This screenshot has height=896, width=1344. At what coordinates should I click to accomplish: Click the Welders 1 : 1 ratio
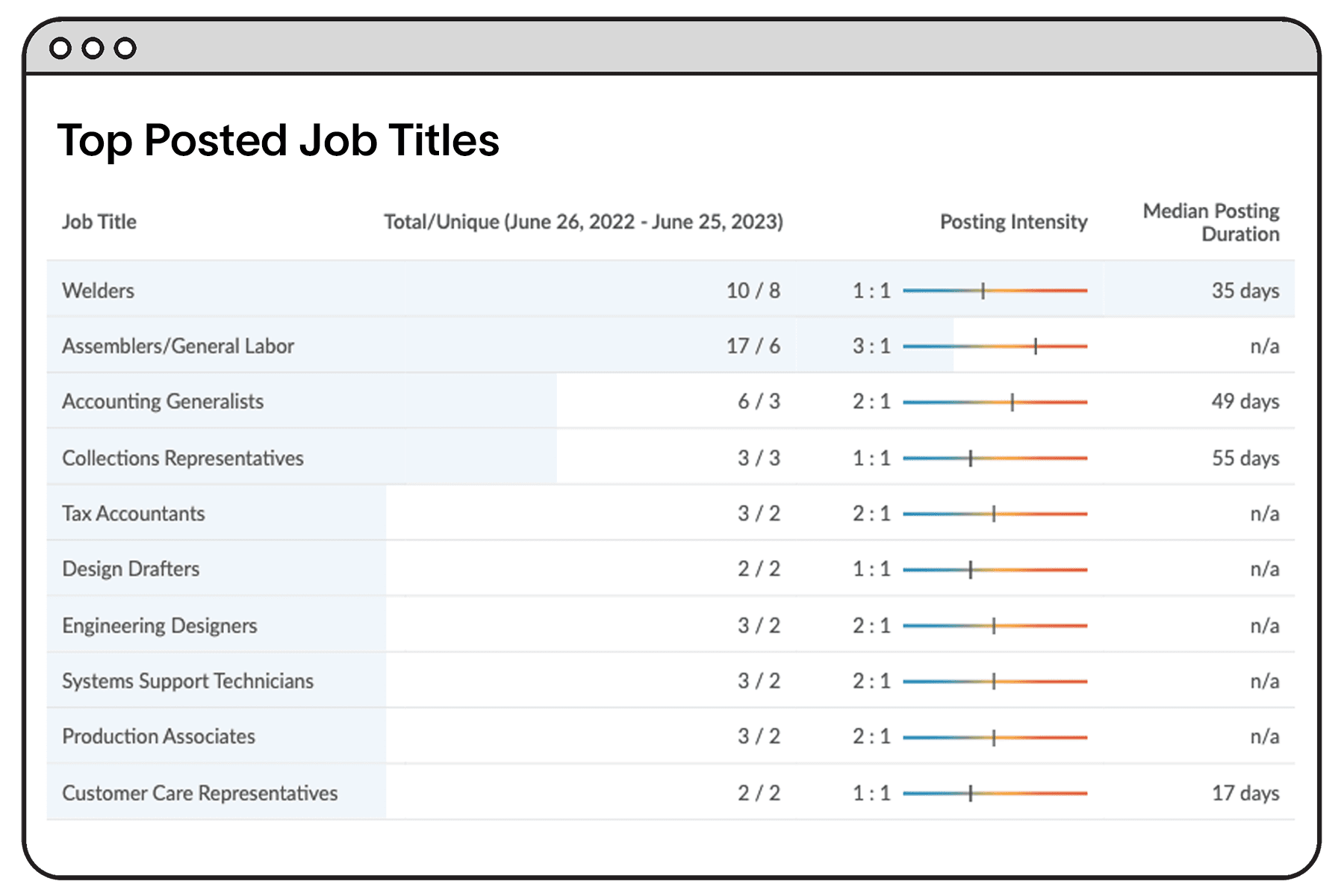tap(872, 290)
